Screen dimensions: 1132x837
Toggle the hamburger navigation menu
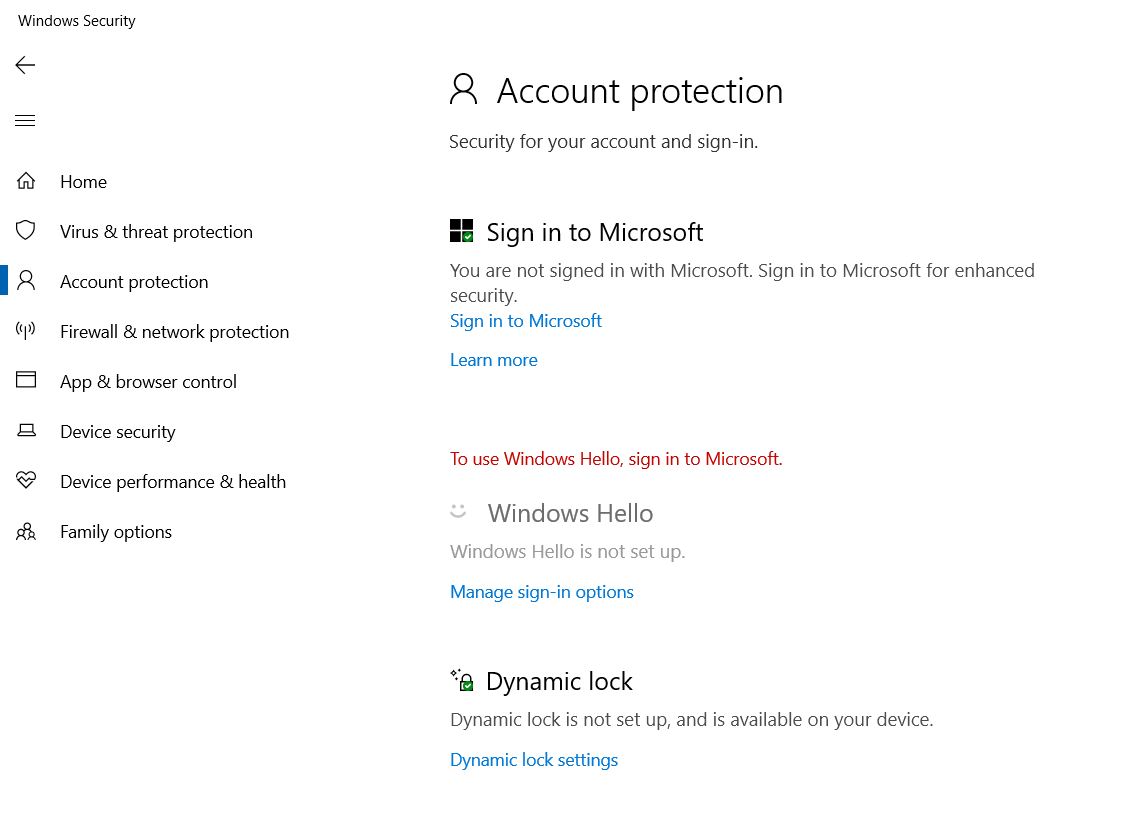click(x=25, y=121)
